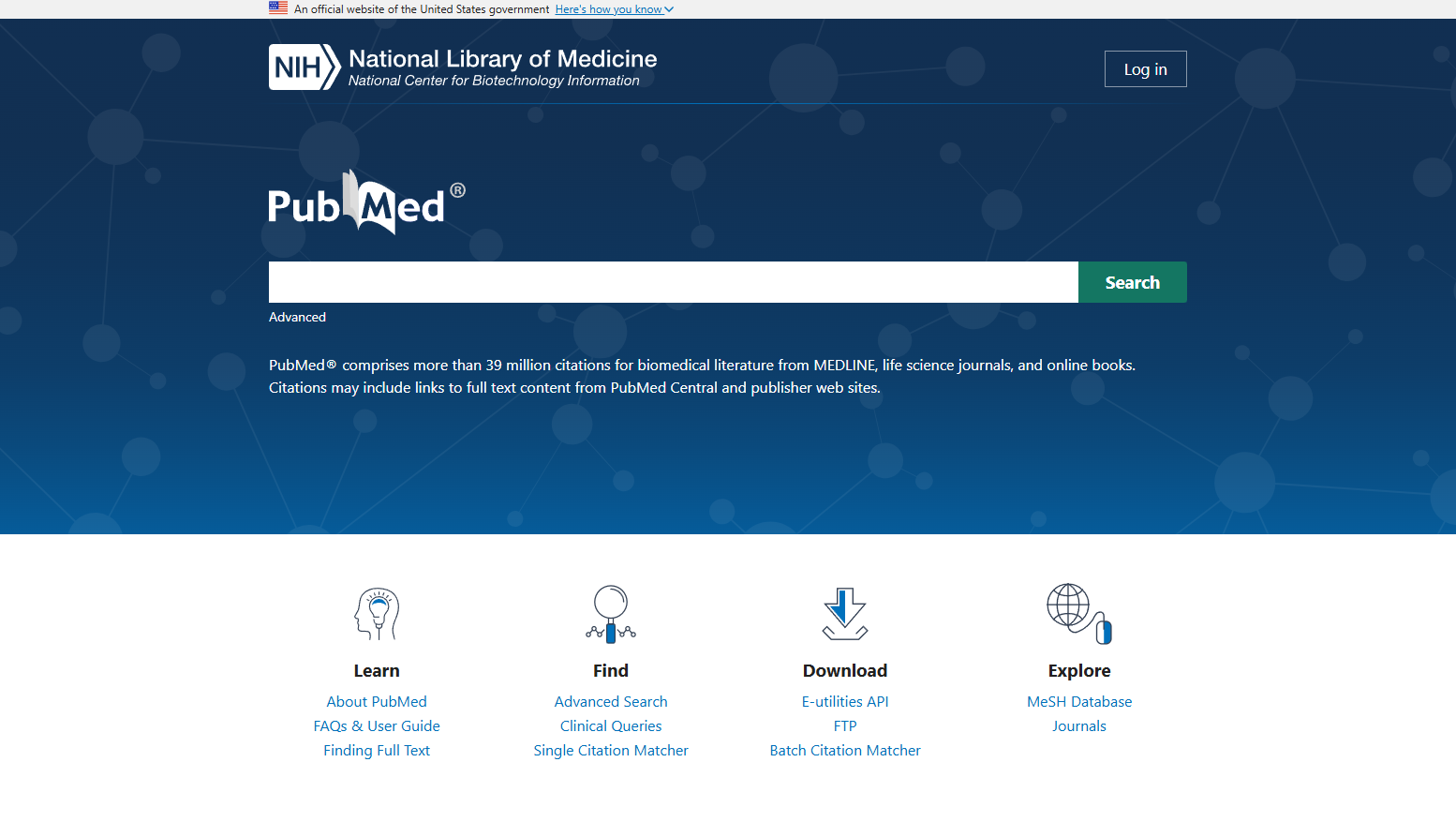Open the Log in page

point(1145,69)
